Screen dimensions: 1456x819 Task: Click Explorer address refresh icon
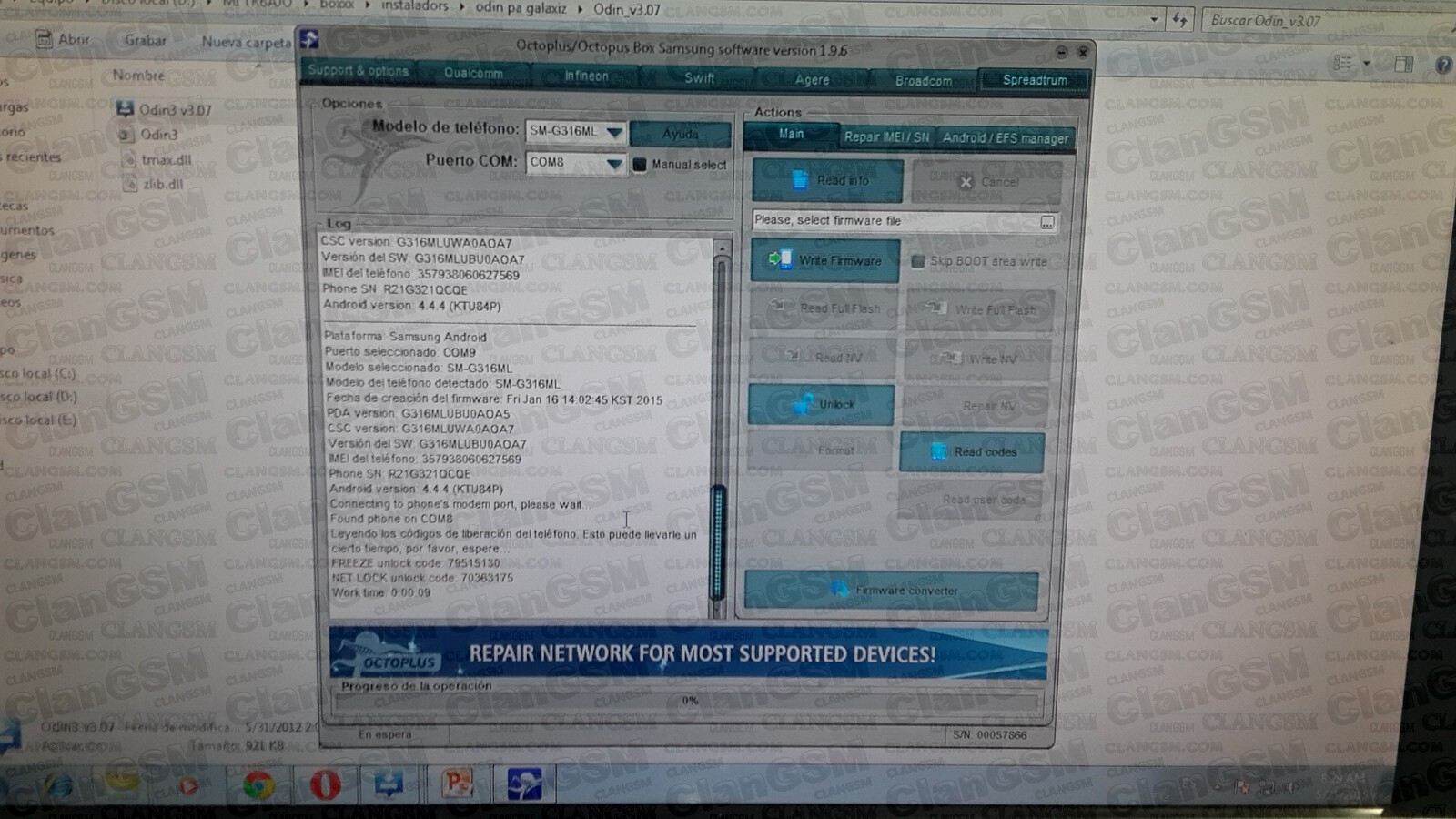coord(1180,19)
